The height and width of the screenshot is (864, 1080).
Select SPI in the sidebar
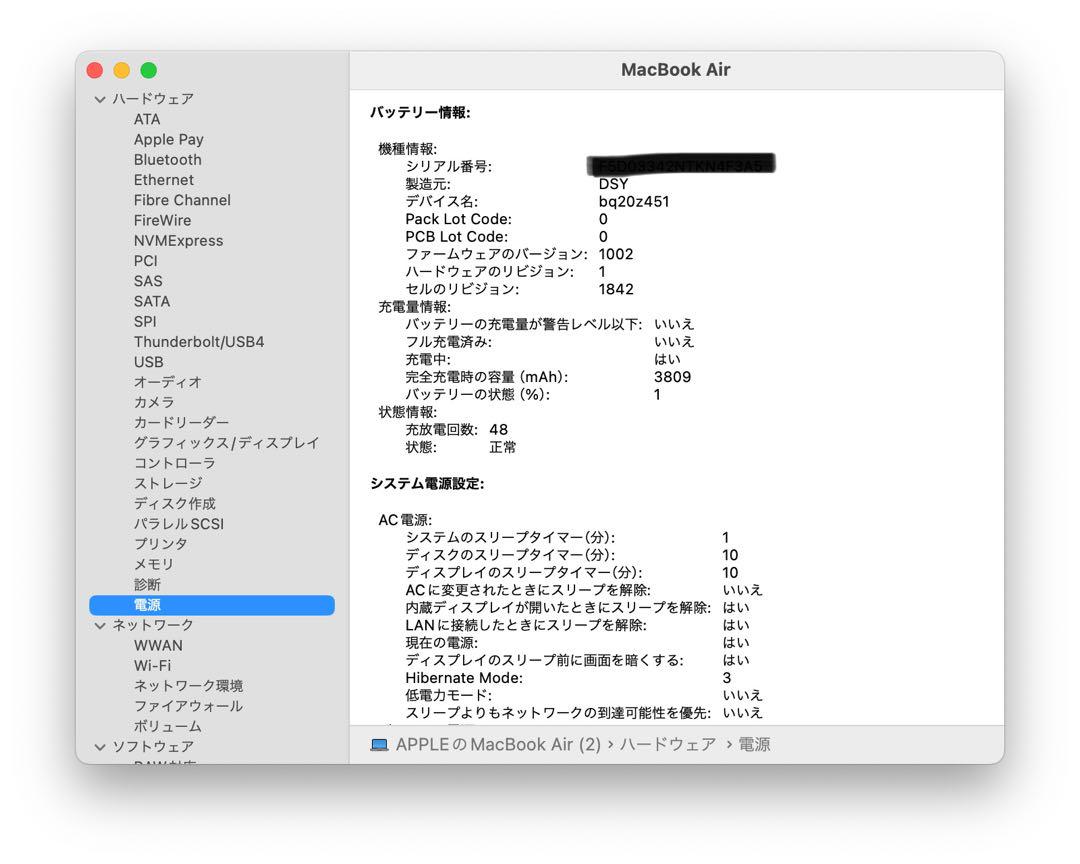145,322
